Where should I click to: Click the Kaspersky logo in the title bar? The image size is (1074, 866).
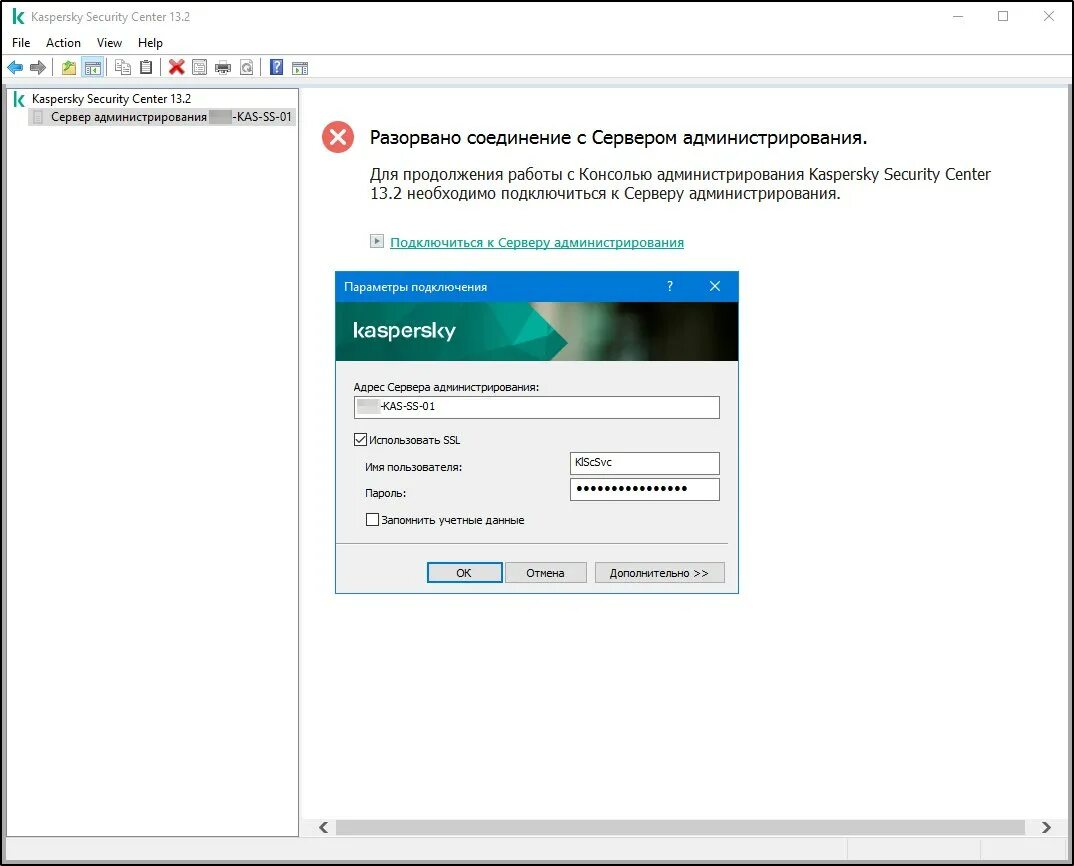pos(18,16)
